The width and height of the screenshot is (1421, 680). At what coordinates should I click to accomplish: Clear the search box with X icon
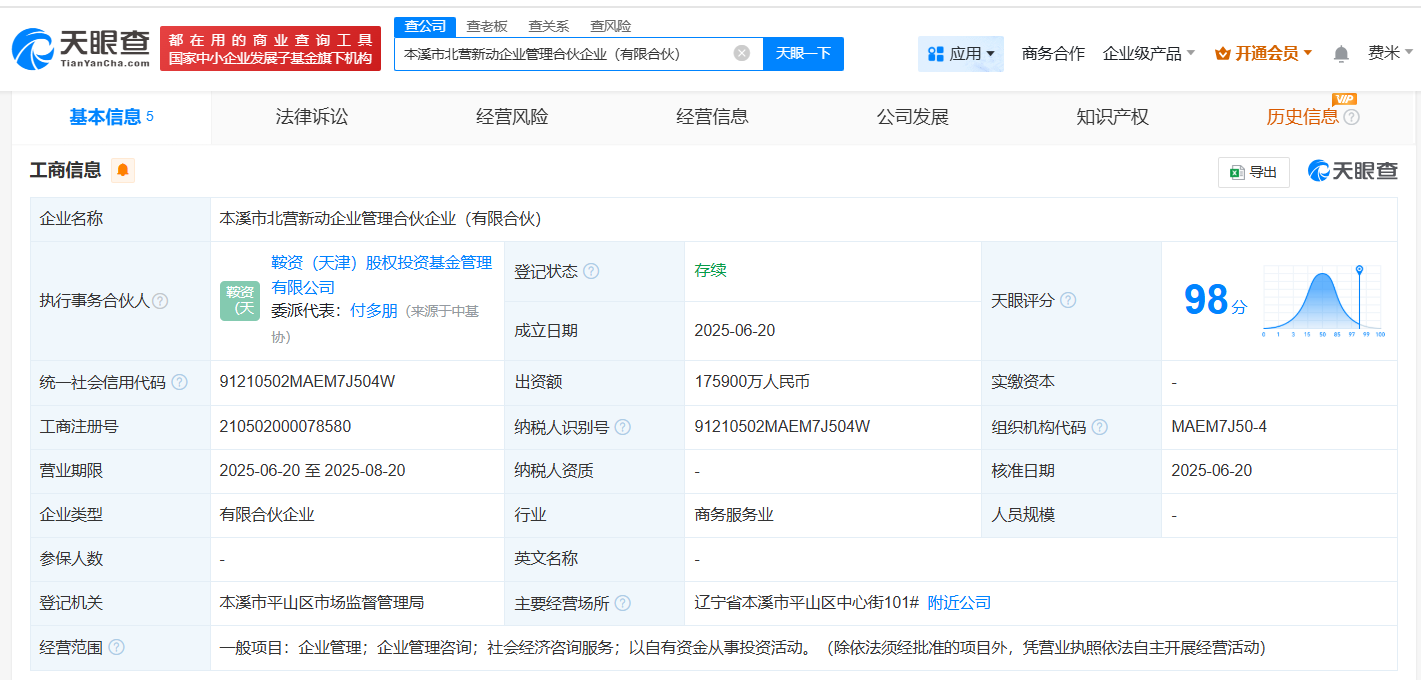pyautogui.click(x=741, y=54)
